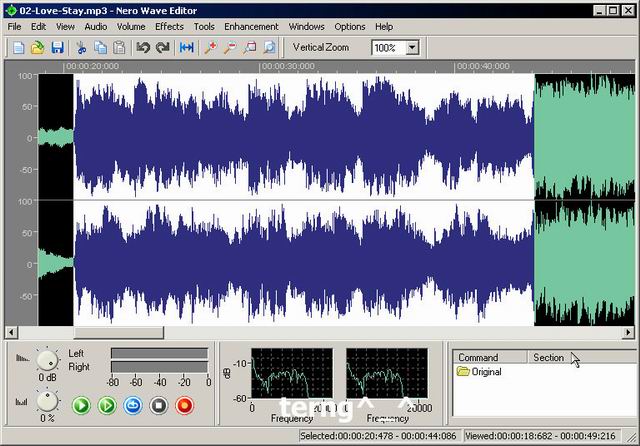Open a file with the folder icon
The height and width of the screenshot is (446, 640).
click(38, 48)
